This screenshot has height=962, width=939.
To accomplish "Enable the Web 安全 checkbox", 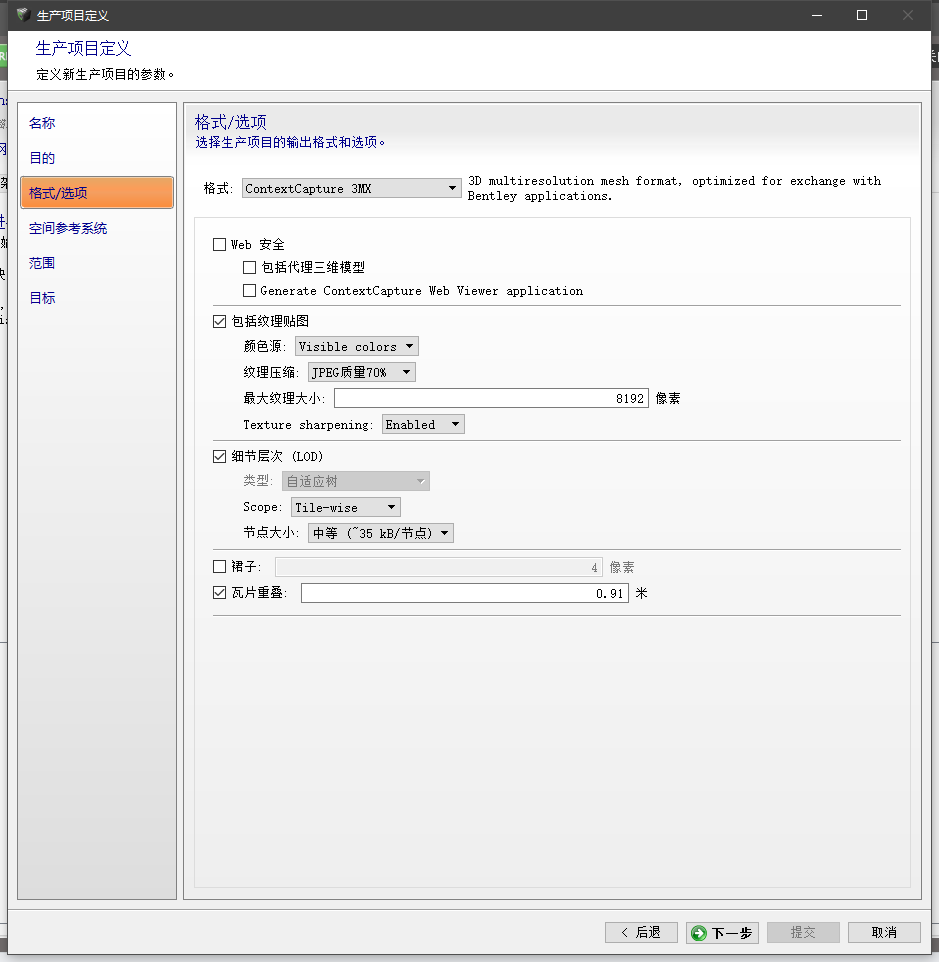I will pos(220,244).
